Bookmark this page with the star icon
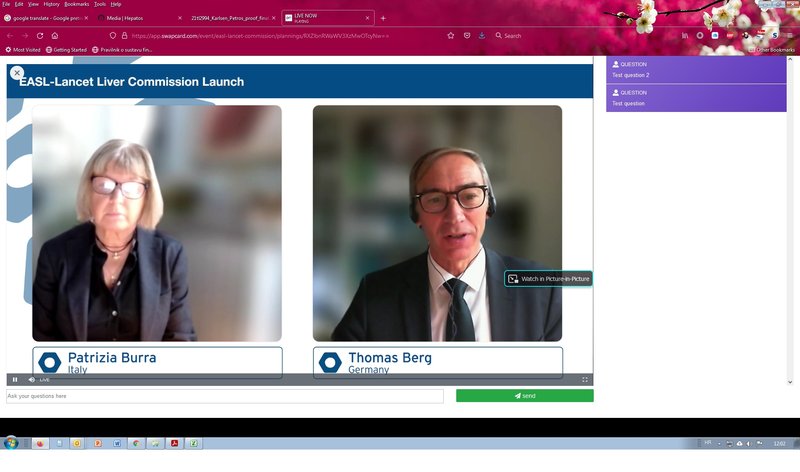 (x=451, y=36)
